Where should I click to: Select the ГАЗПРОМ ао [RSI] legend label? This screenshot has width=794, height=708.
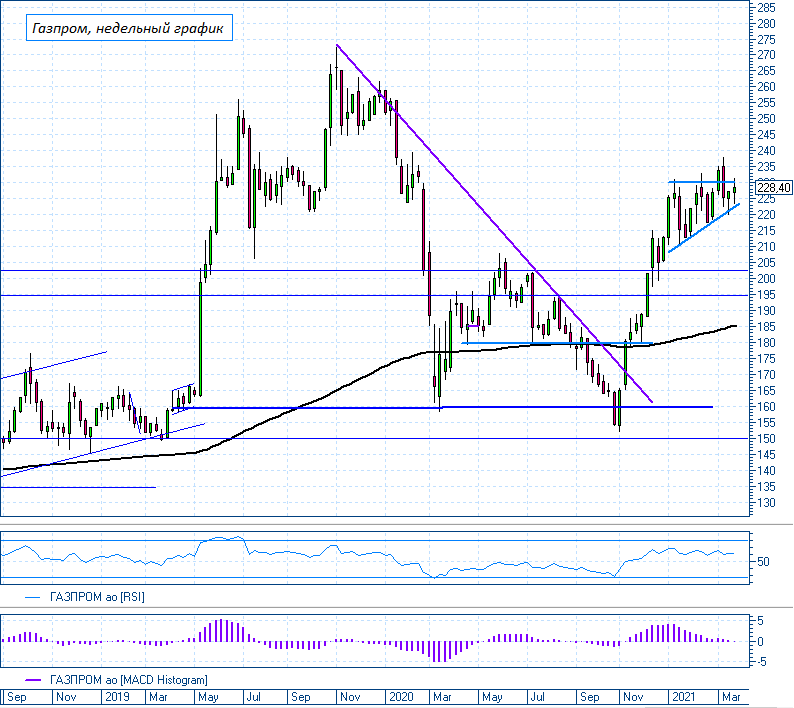[x=97, y=597]
